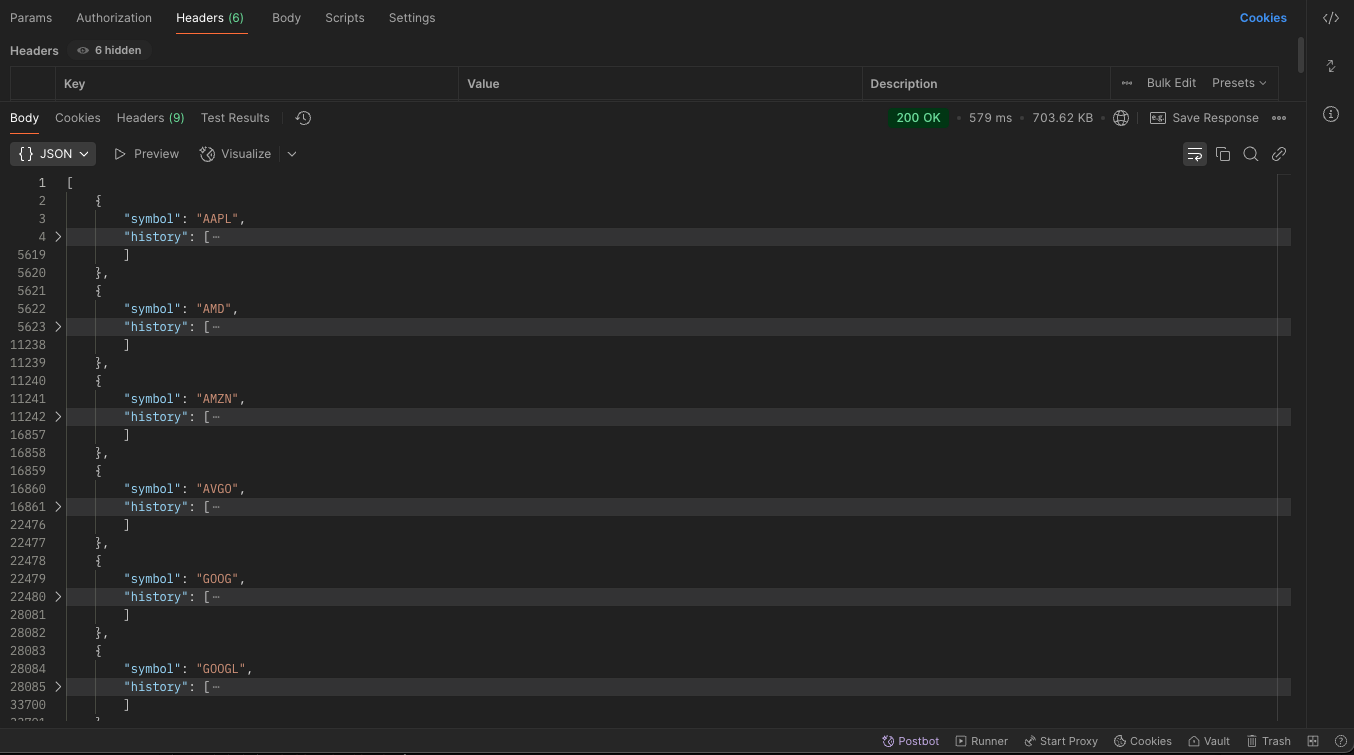Click the layout grid icon in the status bar
The height and width of the screenshot is (755, 1354).
[x=1313, y=741]
